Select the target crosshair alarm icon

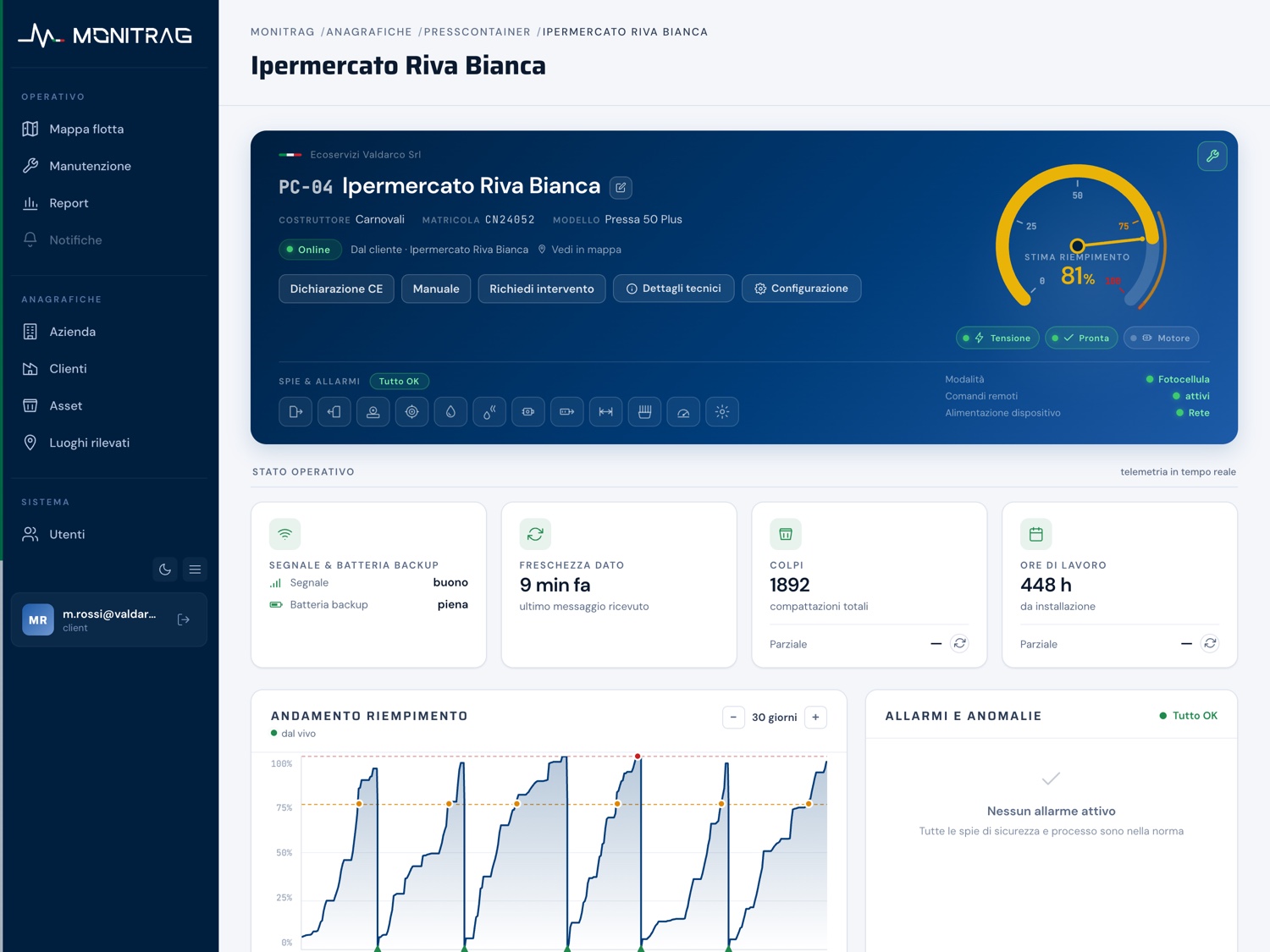point(411,412)
